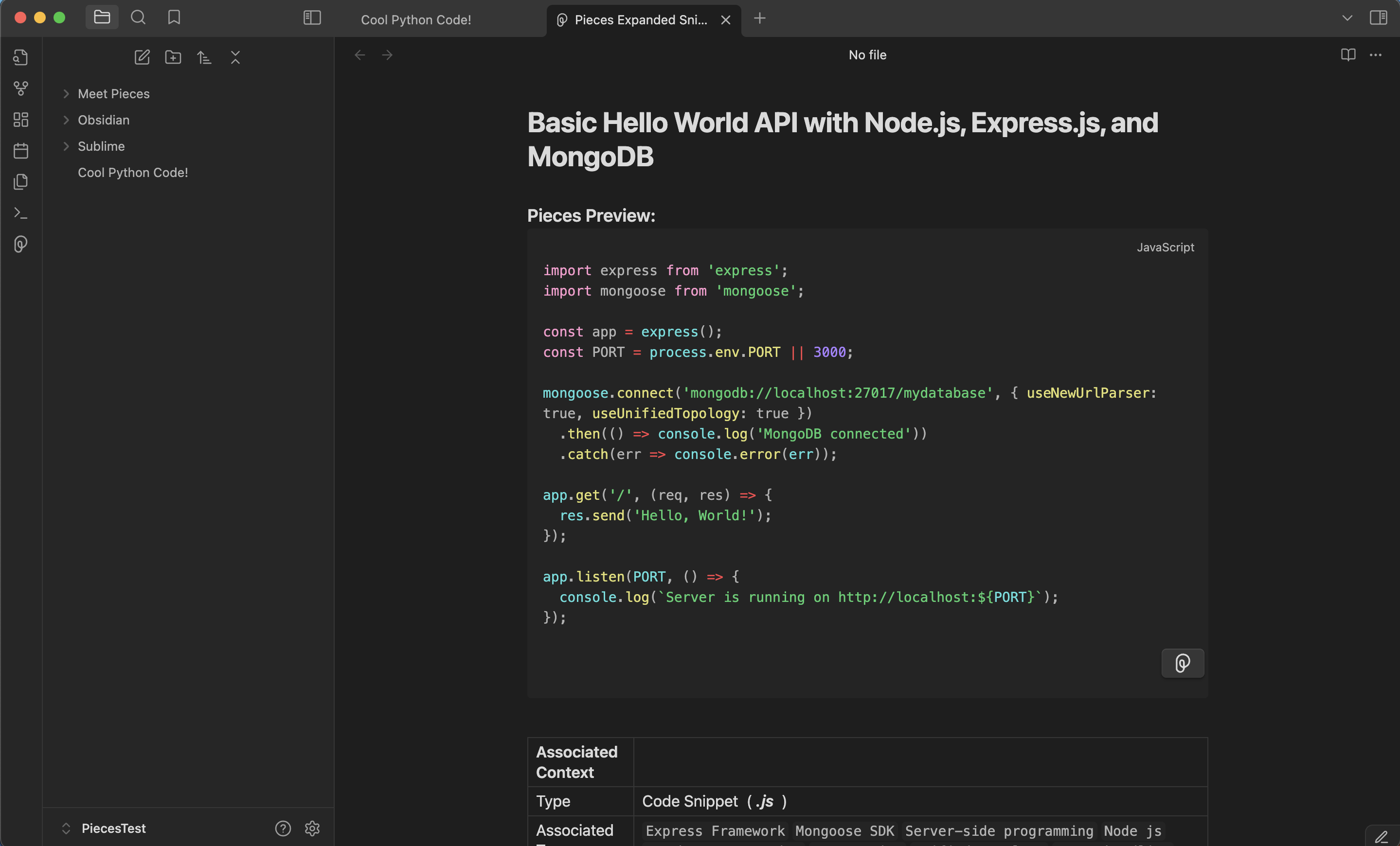Open Pieces from the ribbon icon
Screen dimensions: 1400x846
click(21, 244)
